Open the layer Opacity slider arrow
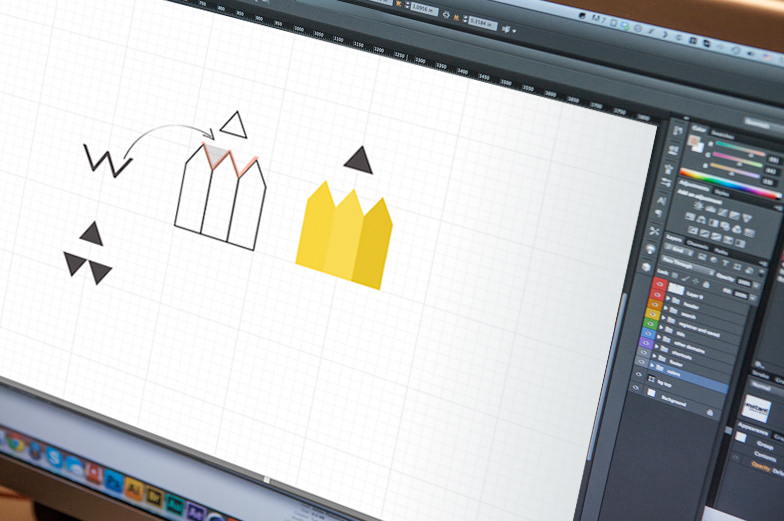The width and height of the screenshot is (784, 521). coord(756,285)
